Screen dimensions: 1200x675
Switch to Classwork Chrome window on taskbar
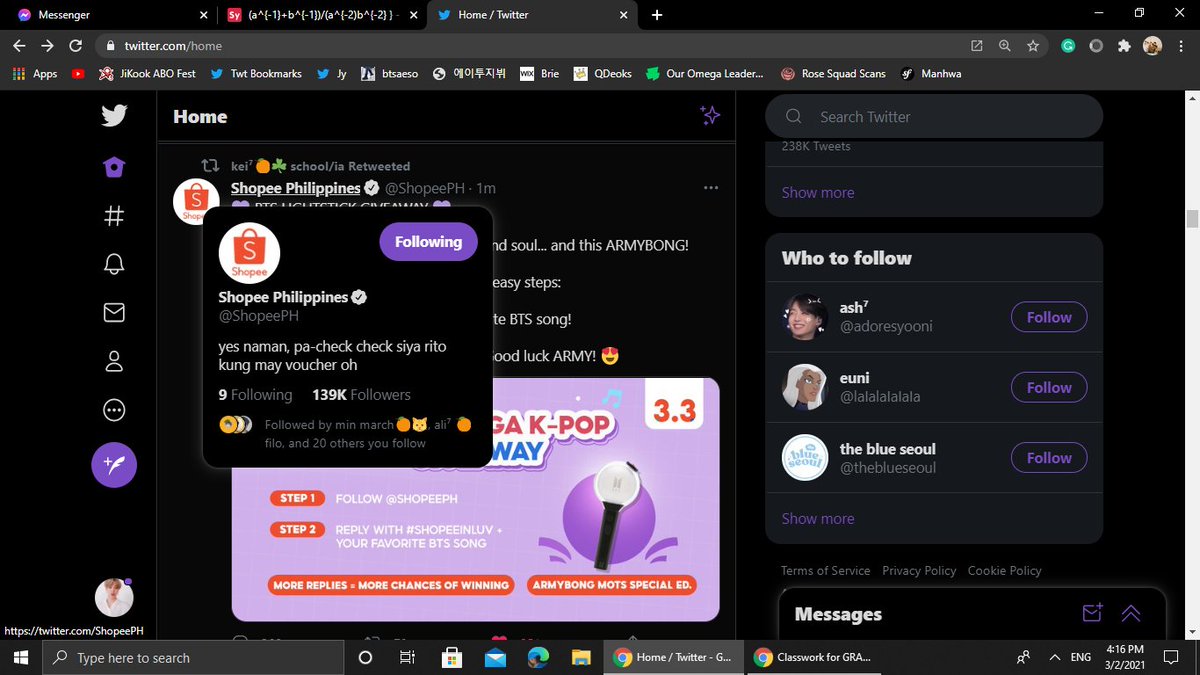[x=814, y=657]
